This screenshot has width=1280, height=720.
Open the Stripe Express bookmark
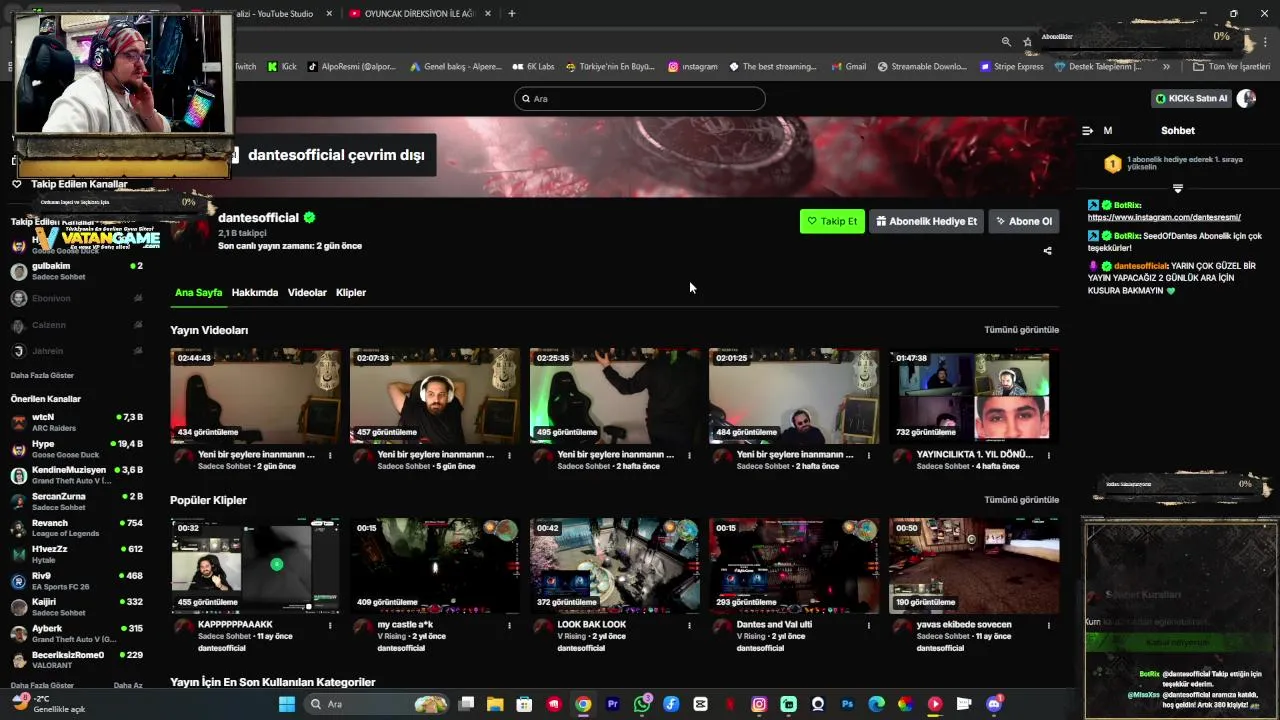pos(1011,67)
